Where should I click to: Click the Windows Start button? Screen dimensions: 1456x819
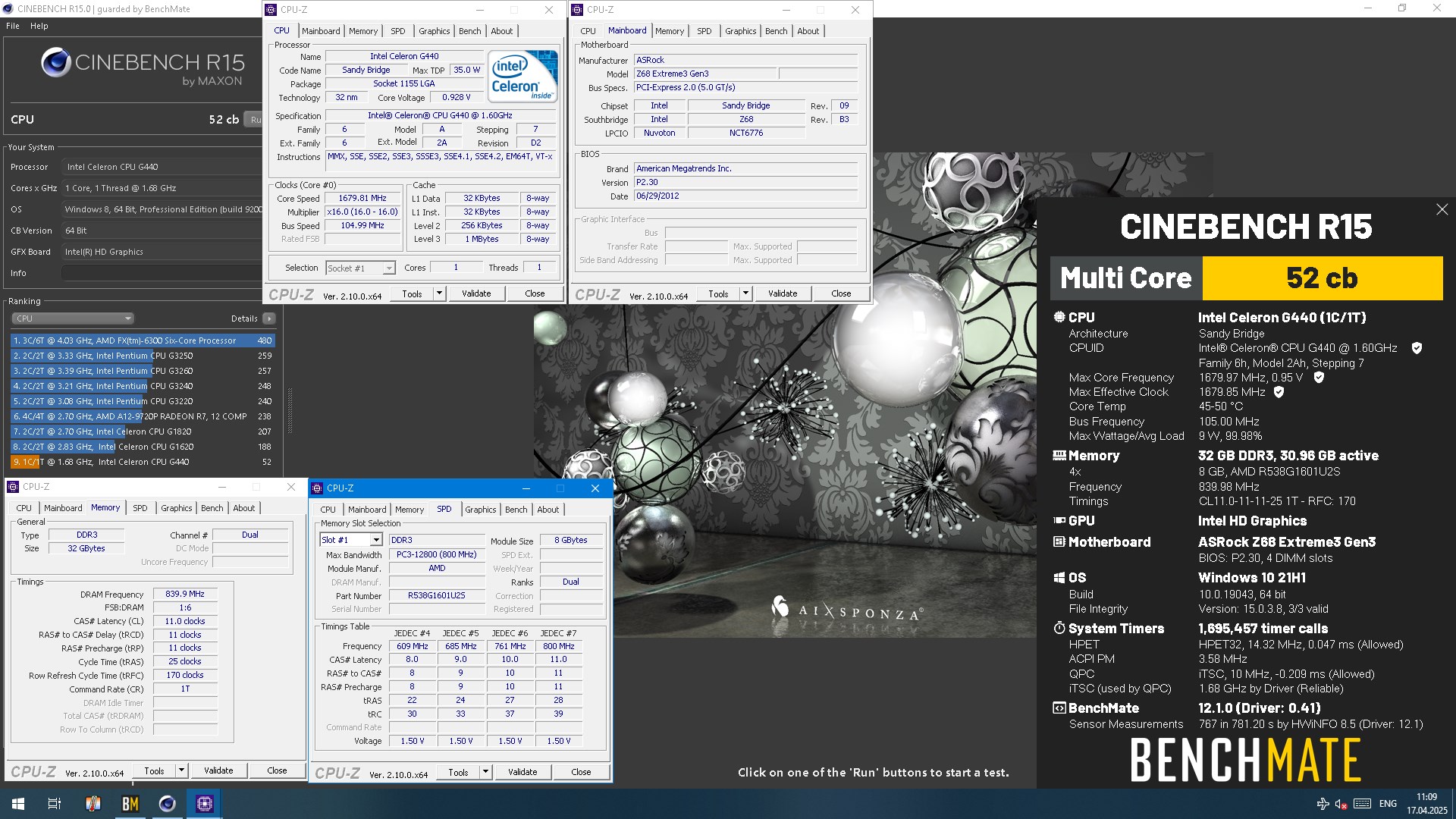point(18,804)
